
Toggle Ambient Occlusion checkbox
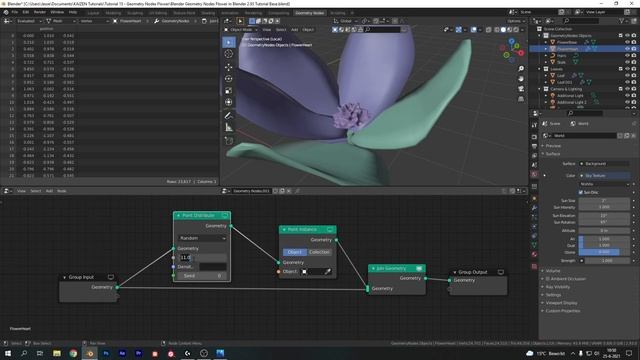[548, 279]
